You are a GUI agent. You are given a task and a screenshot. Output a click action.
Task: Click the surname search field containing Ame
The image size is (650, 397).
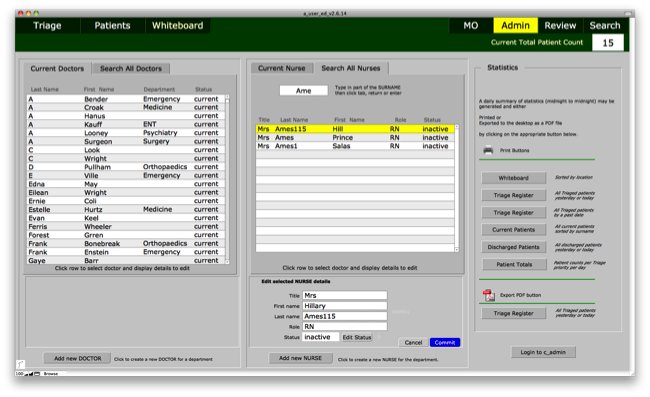[303, 91]
